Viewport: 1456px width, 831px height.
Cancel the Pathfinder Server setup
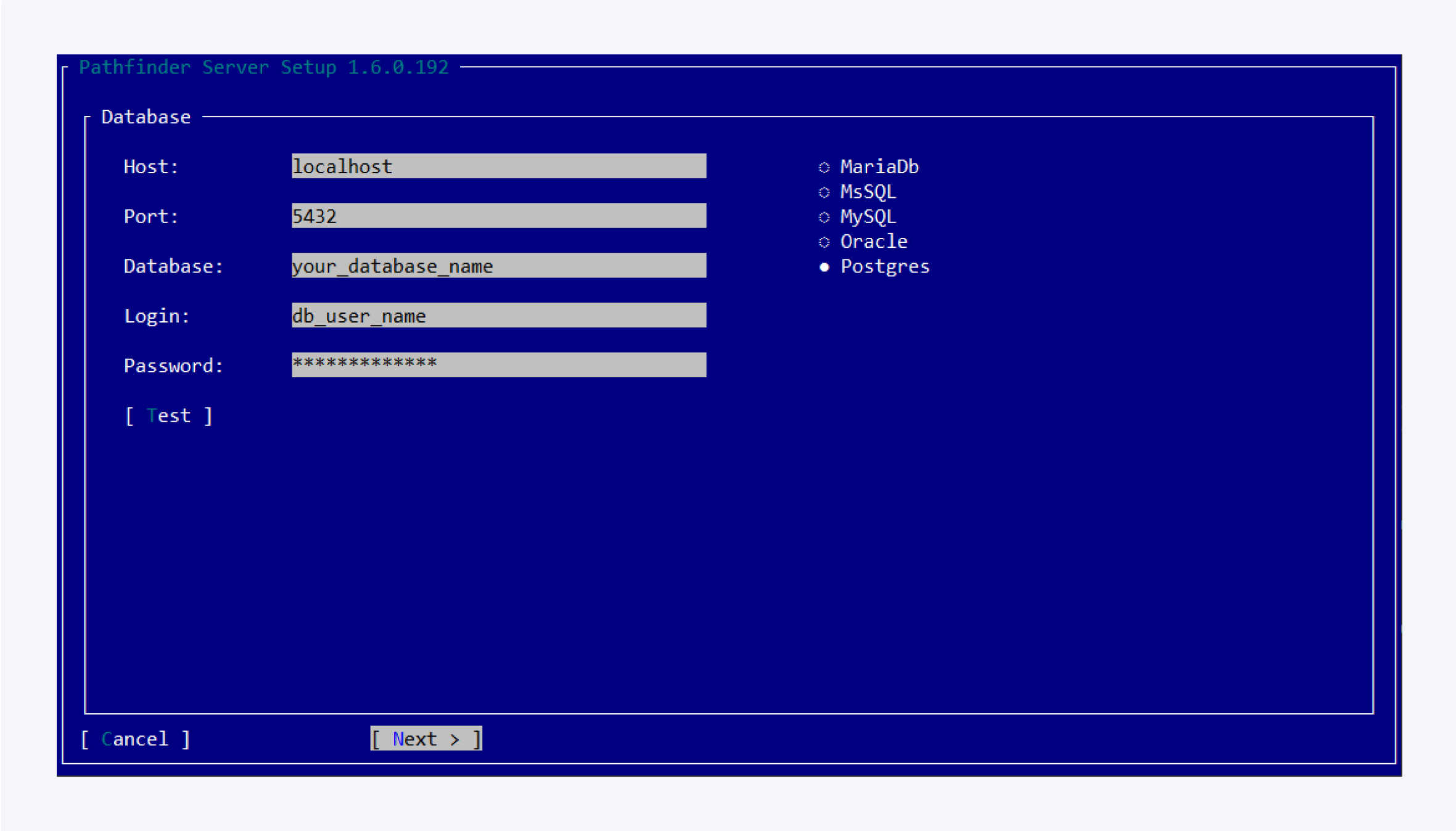click(x=135, y=739)
